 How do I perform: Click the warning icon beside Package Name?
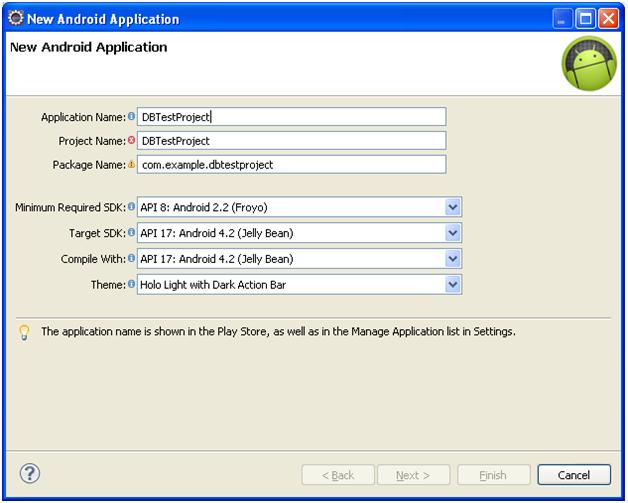[131, 164]
